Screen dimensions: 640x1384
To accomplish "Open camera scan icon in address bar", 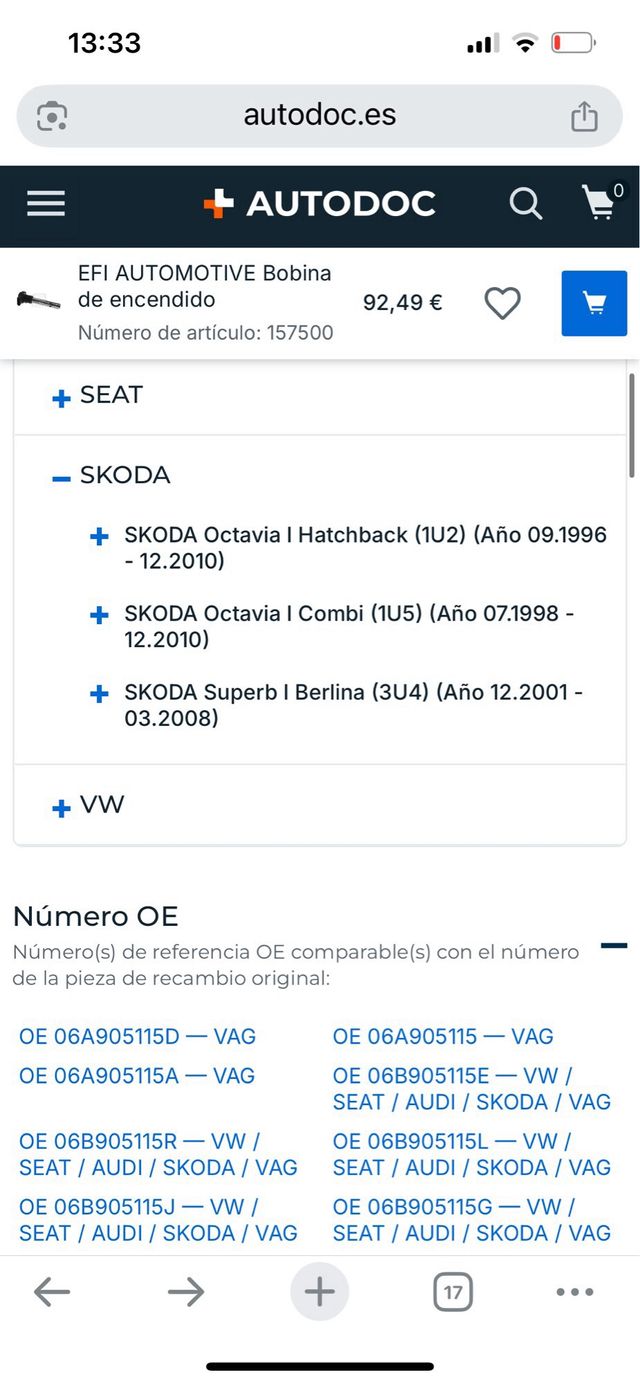I will pos(52,116).
